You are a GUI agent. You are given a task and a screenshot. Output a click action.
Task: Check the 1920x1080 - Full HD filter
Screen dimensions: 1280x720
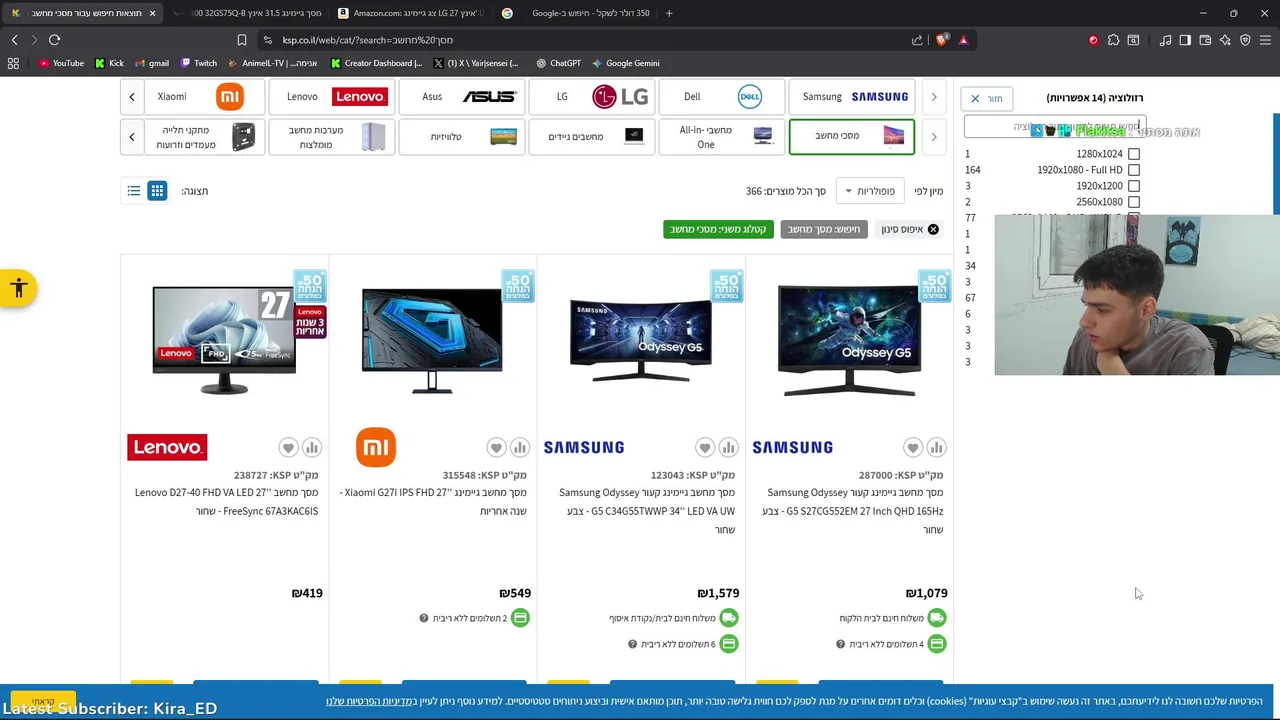click(x=1133, y=170)
